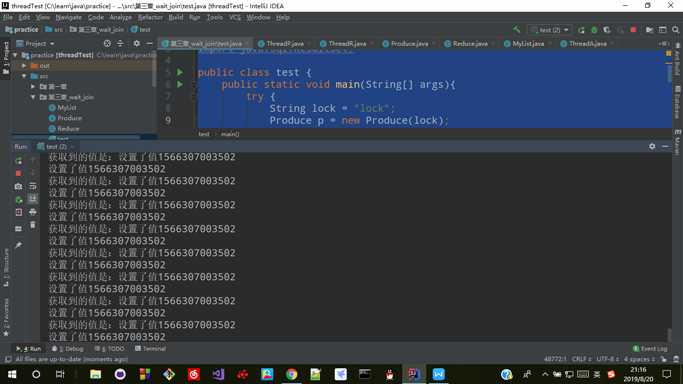Click the practice breadcrumb in the navigation bar
This screenshot has height=384, width=683.
(22, 30)
